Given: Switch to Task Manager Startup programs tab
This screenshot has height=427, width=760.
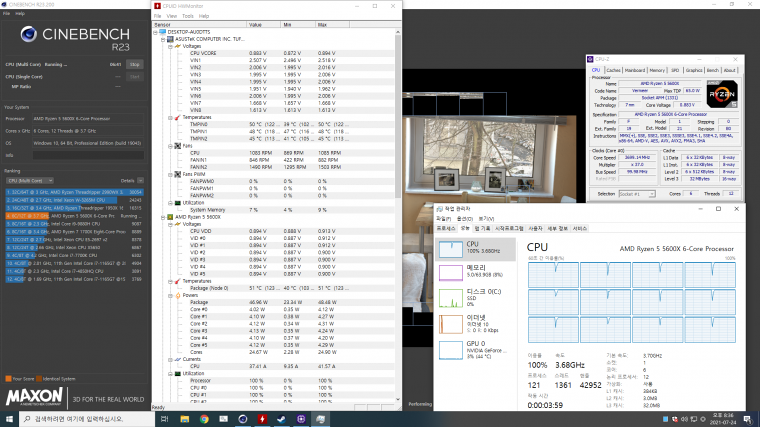Looking at the screenshot, I should point(509,228).
